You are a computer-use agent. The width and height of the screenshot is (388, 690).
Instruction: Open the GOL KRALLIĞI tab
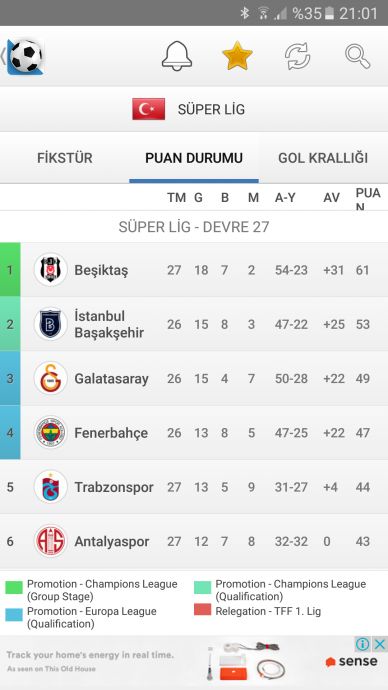coord(323,158)
